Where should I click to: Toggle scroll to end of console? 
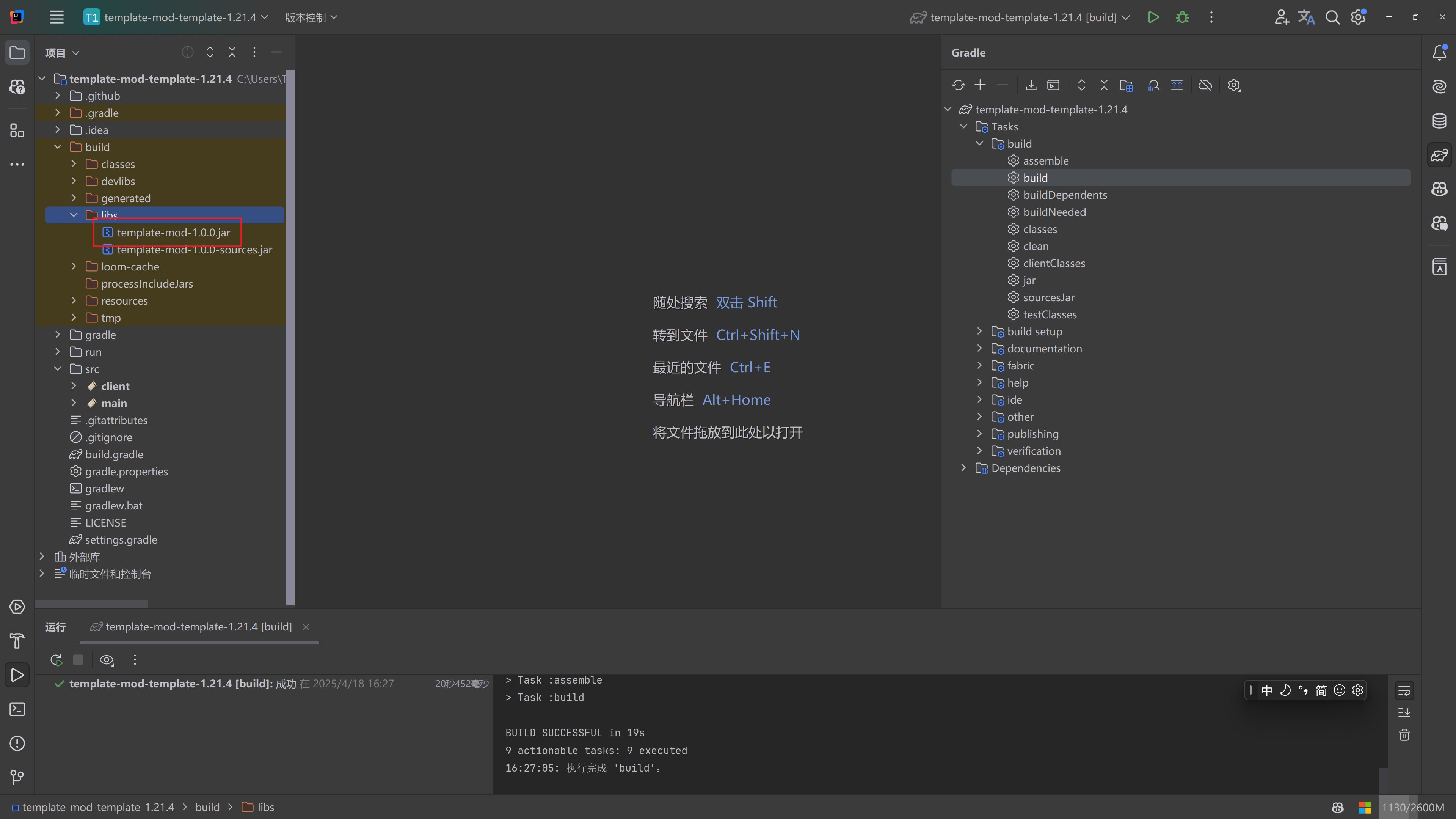point(1404,713)
